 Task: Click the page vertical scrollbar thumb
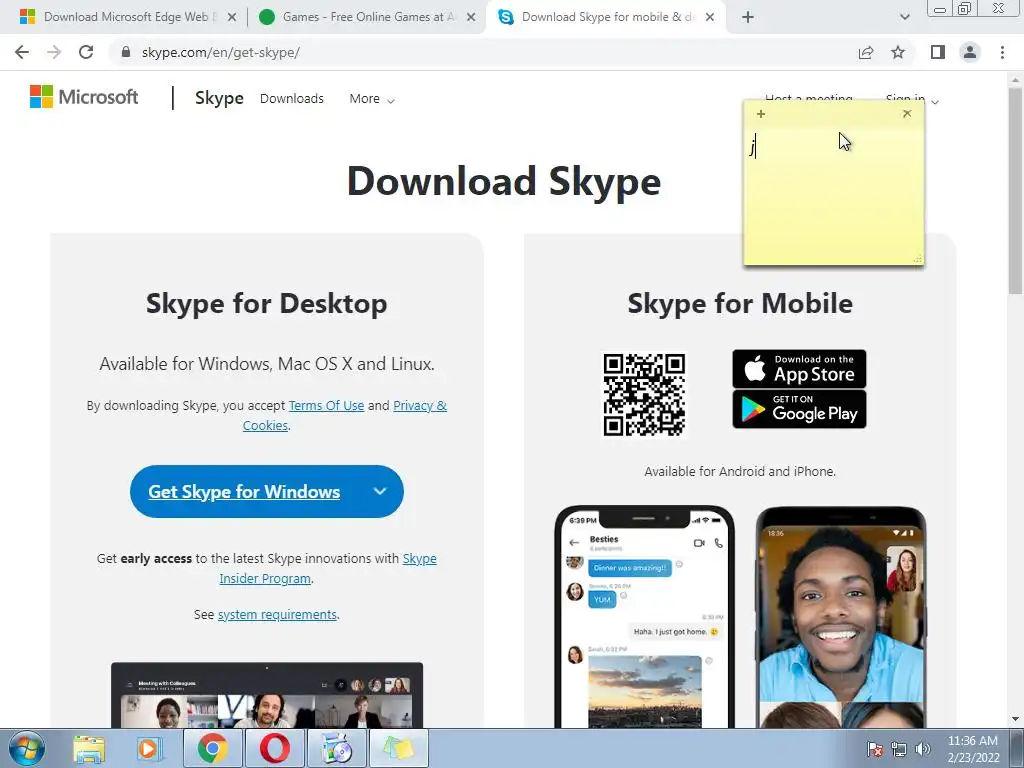click(x=1015, y=189)
